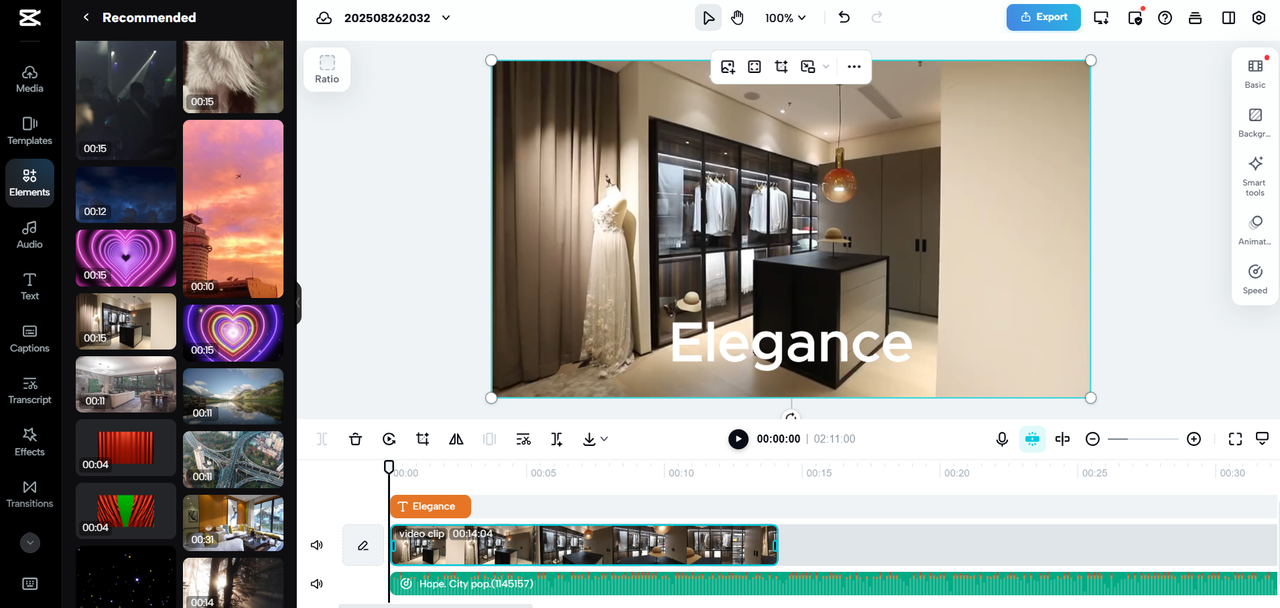Switch to the Audio tab
The image size is (1280, 608).
pos(30,234)
